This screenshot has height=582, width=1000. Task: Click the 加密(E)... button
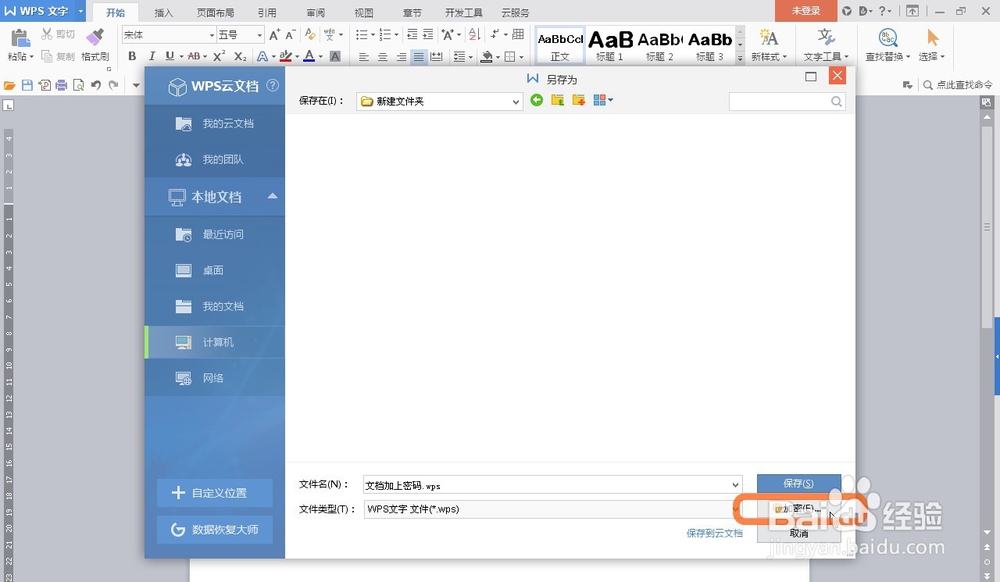(798, 509)
